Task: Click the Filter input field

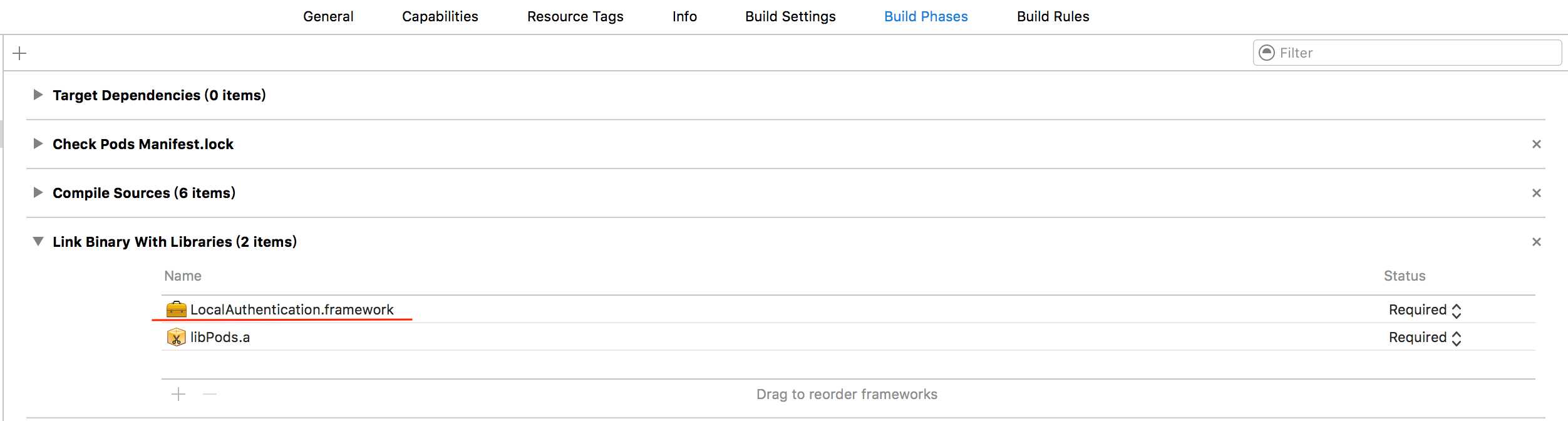Action: [1407, 53]
